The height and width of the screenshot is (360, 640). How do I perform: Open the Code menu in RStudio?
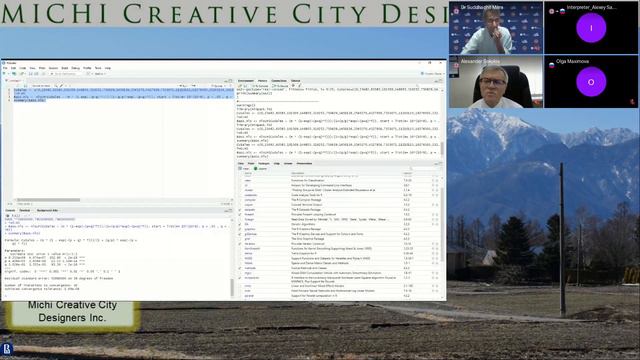click(23, 68)
